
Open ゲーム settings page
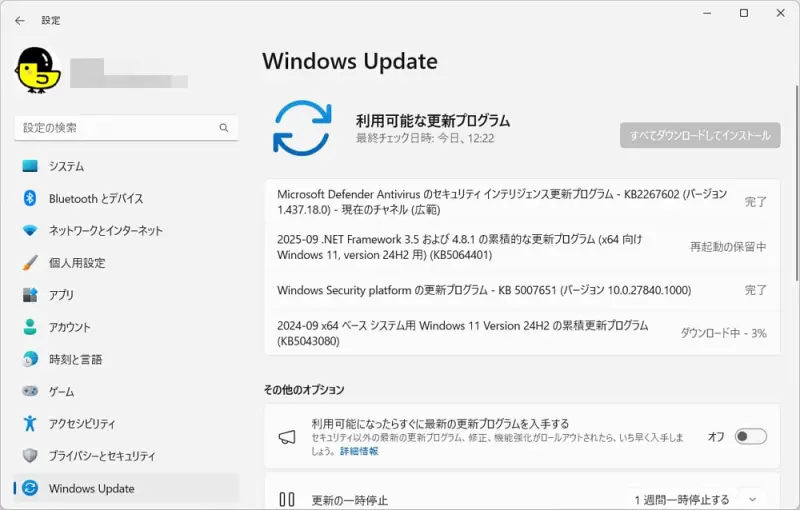click(x=126, y=391)
